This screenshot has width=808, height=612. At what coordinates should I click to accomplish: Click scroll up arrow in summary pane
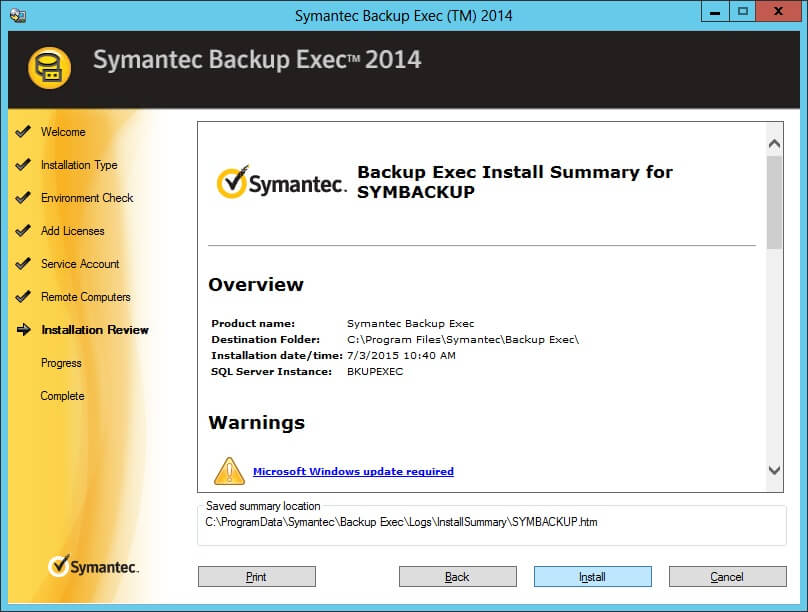pos(774,144)
